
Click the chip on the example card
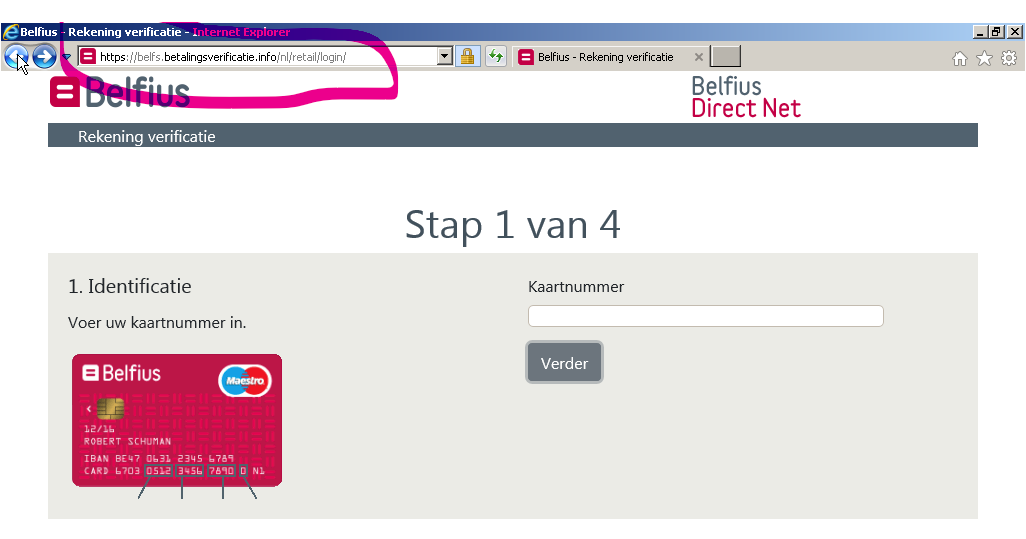tap(111, 409)
